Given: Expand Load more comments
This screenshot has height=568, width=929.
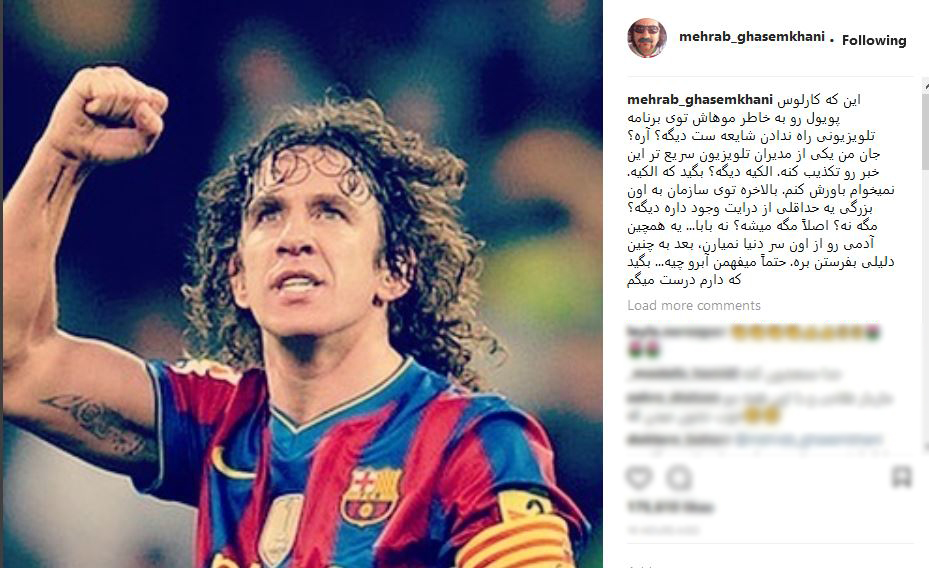Looking at the screenshot, I should point(694,306).
